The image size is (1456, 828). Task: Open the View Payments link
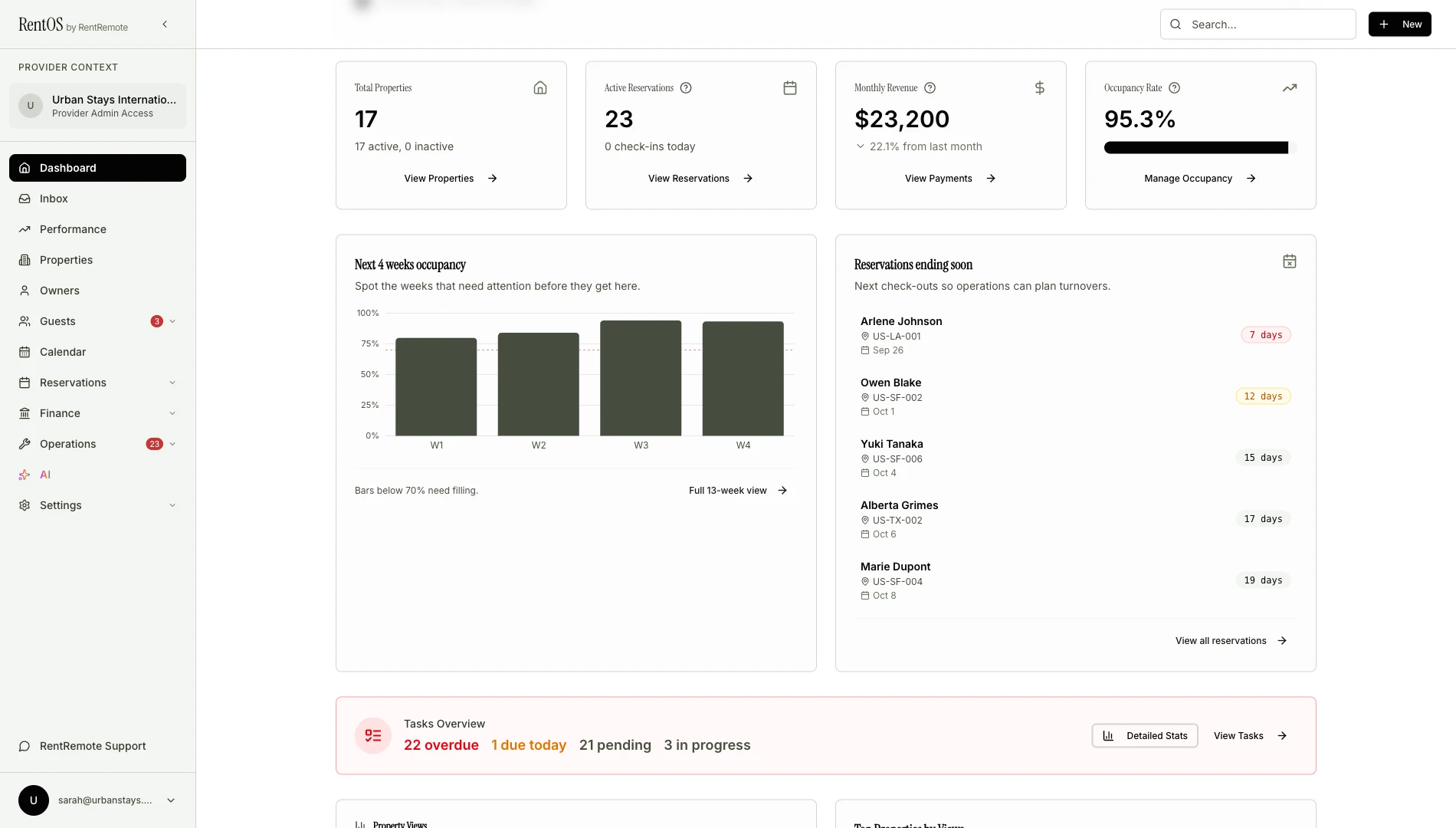[950, 179]
